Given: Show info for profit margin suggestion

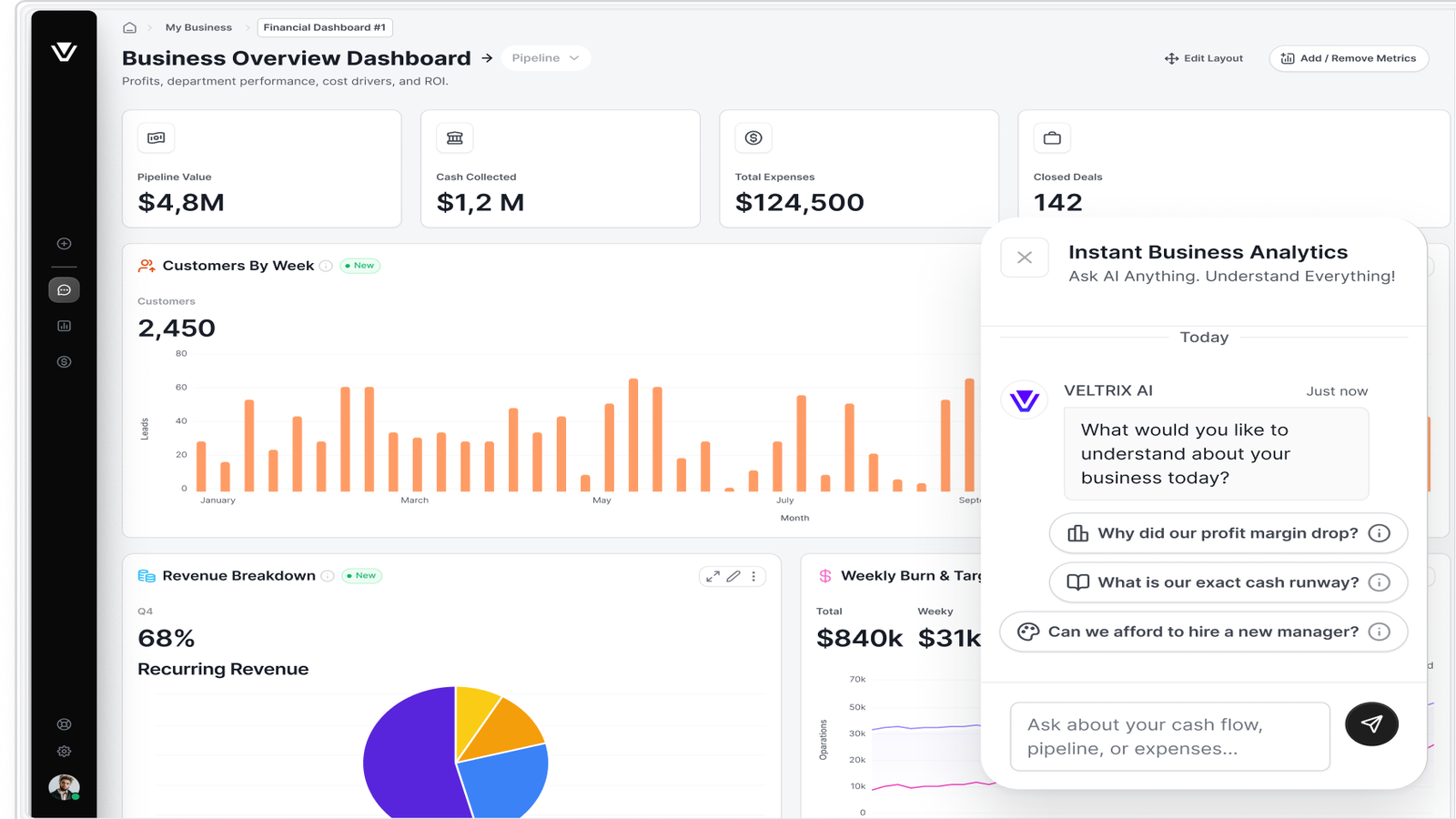Looking at the screenshot, I should click(1380, 533).
